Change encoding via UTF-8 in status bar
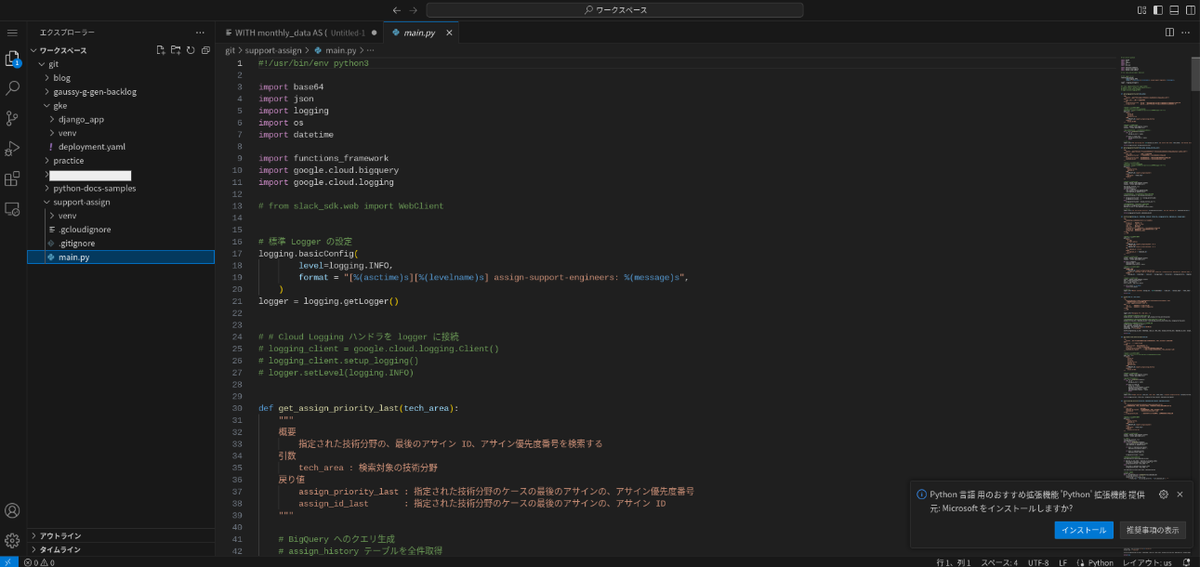 pyautogui.click(x=1039, y=562)
